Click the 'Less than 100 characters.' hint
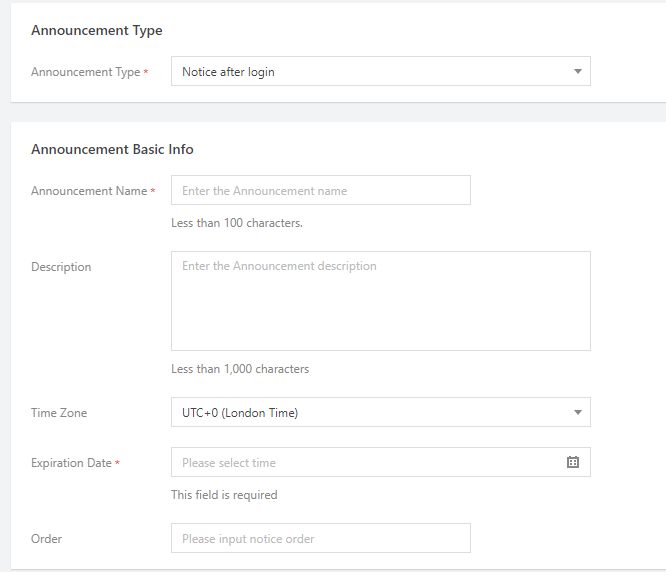The image size is (666, 572). click(237, 223)
